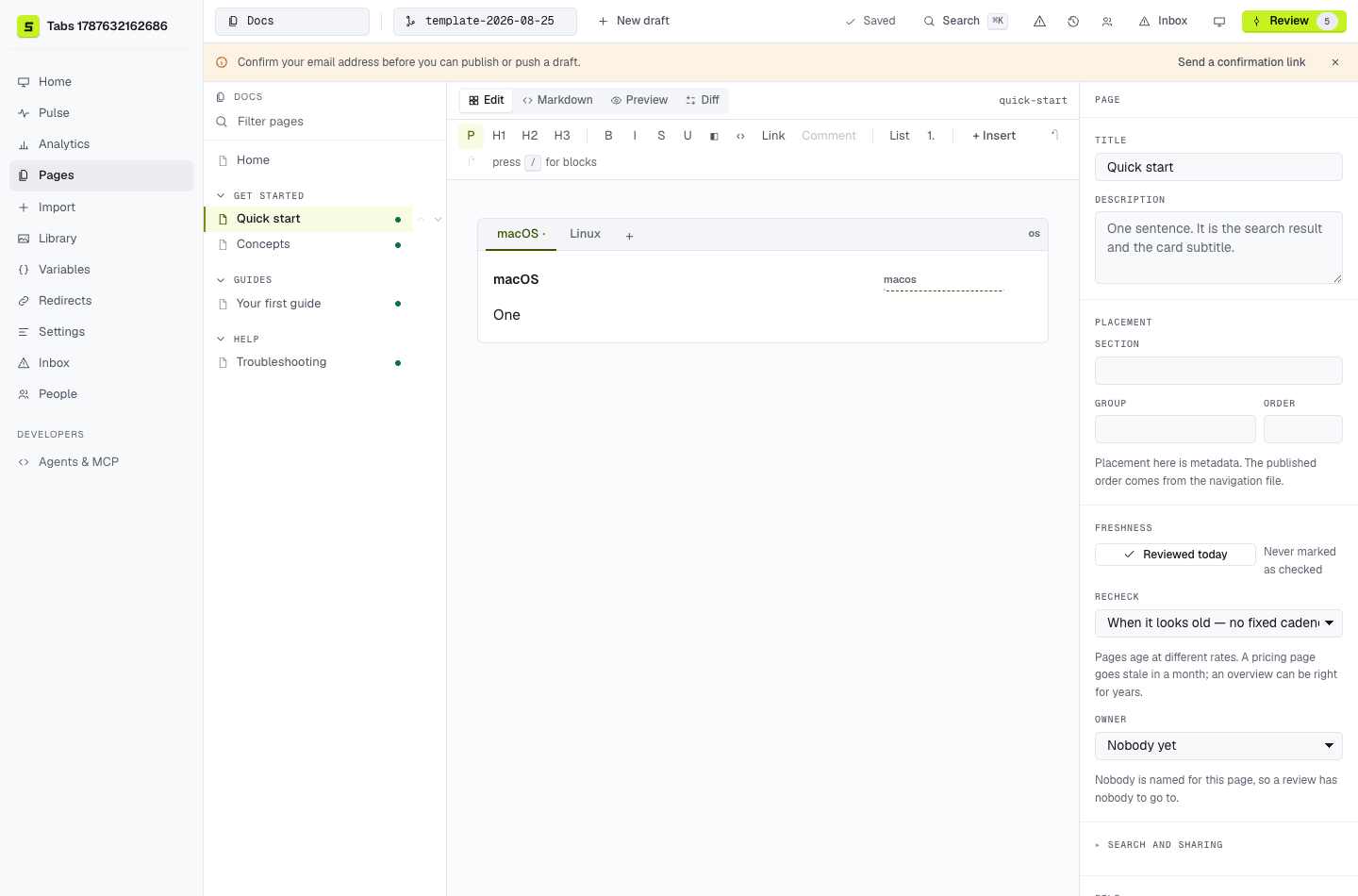The height and width of the screenshot is (896, 1358).
Task: Switch to the Markdown view tab
Action: pyautogui.click(x=557, y=100)
